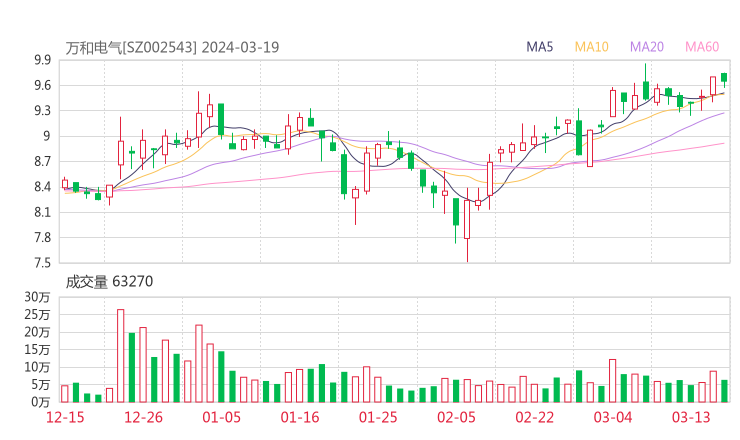The image size is (740, 440).
Task: Click the MA20 legend label
Action: coord(647,47)
